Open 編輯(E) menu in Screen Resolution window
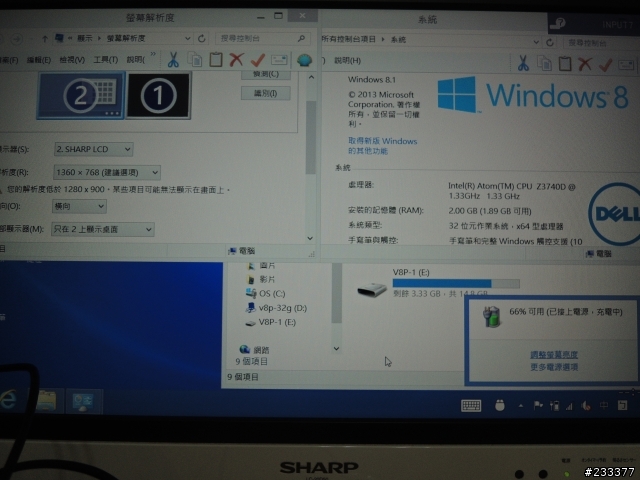The height and width of the screenshot is (480, 640). [39, 60]
